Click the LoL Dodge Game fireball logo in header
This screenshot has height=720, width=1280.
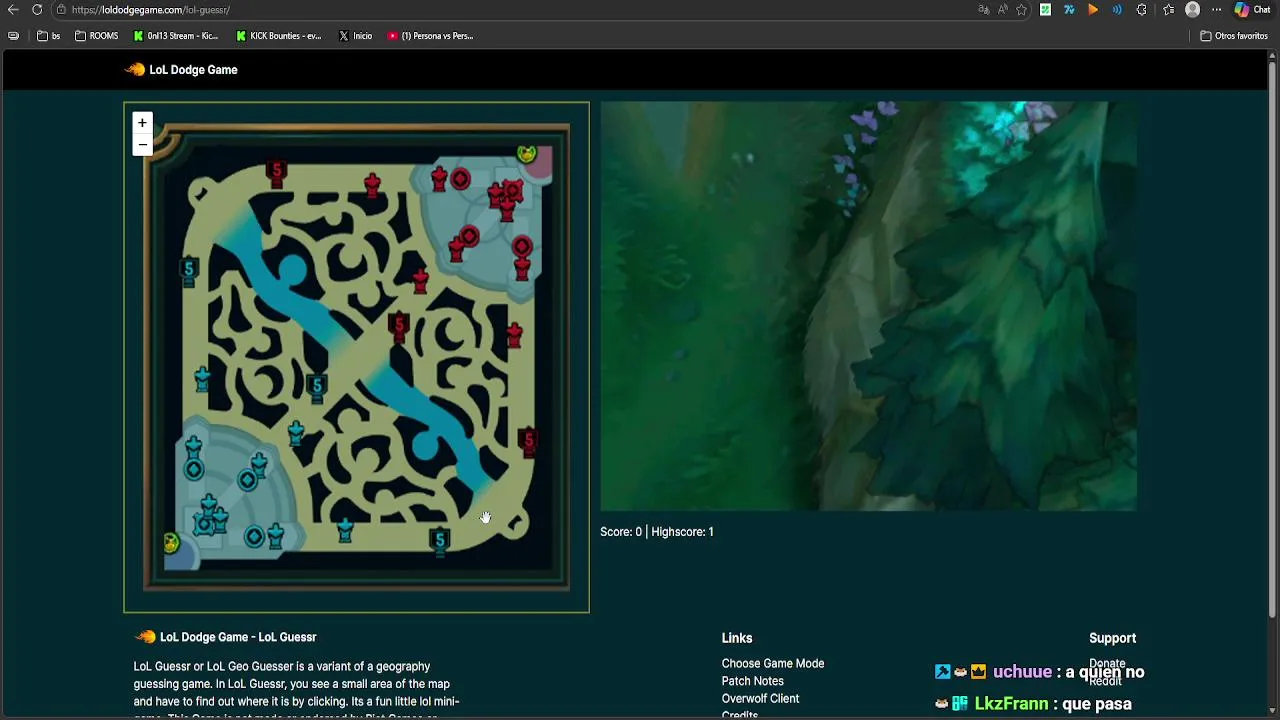click(x=135, y=70)
